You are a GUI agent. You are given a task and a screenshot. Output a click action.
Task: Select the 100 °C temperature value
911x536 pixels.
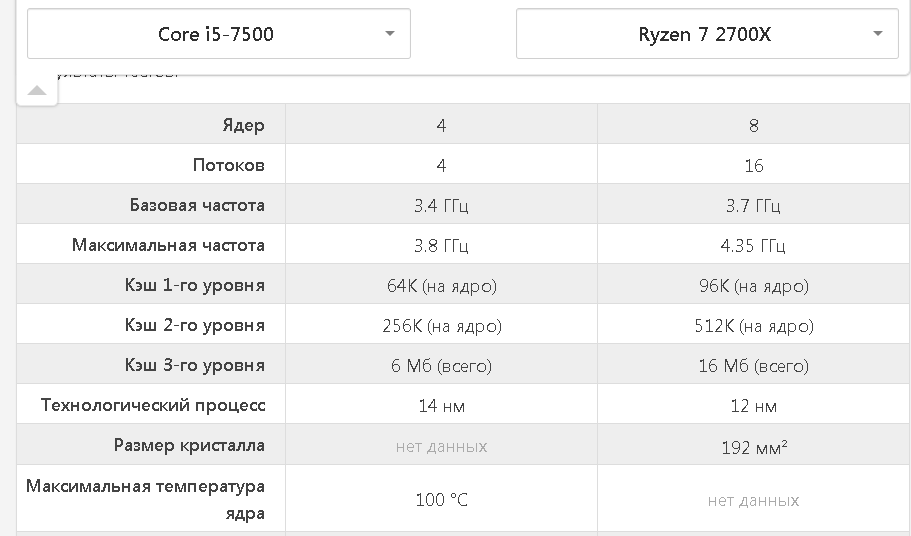coord(441,500)
